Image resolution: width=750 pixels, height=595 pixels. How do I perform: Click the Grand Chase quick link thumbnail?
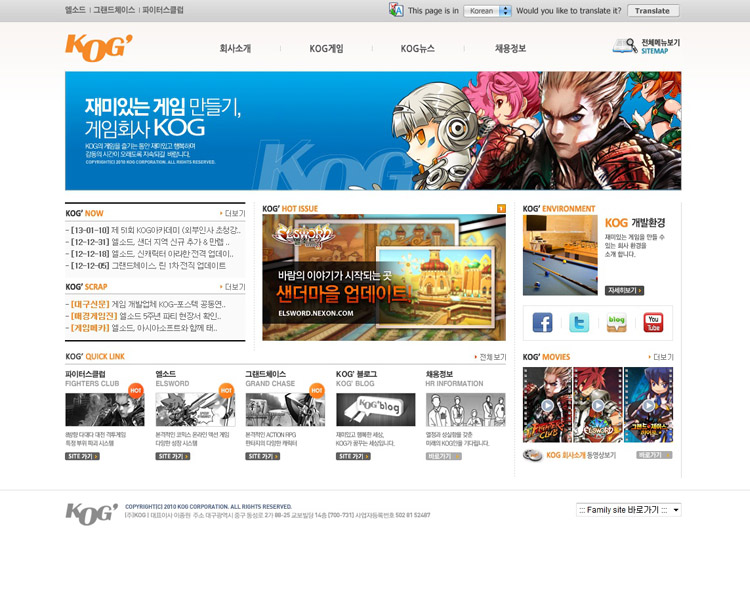[285, 409]
